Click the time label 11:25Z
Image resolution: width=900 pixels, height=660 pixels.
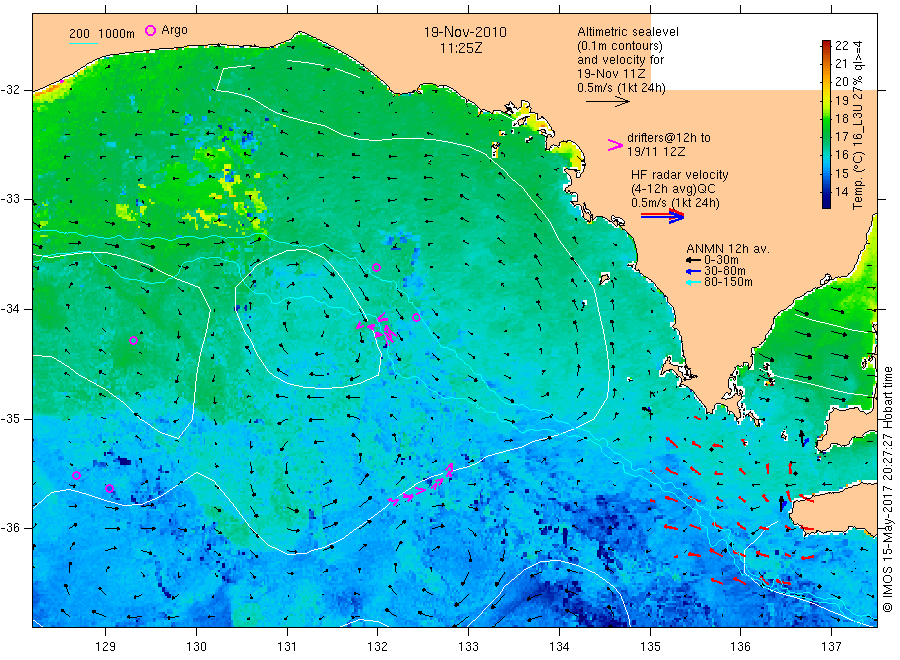point(461,48)
